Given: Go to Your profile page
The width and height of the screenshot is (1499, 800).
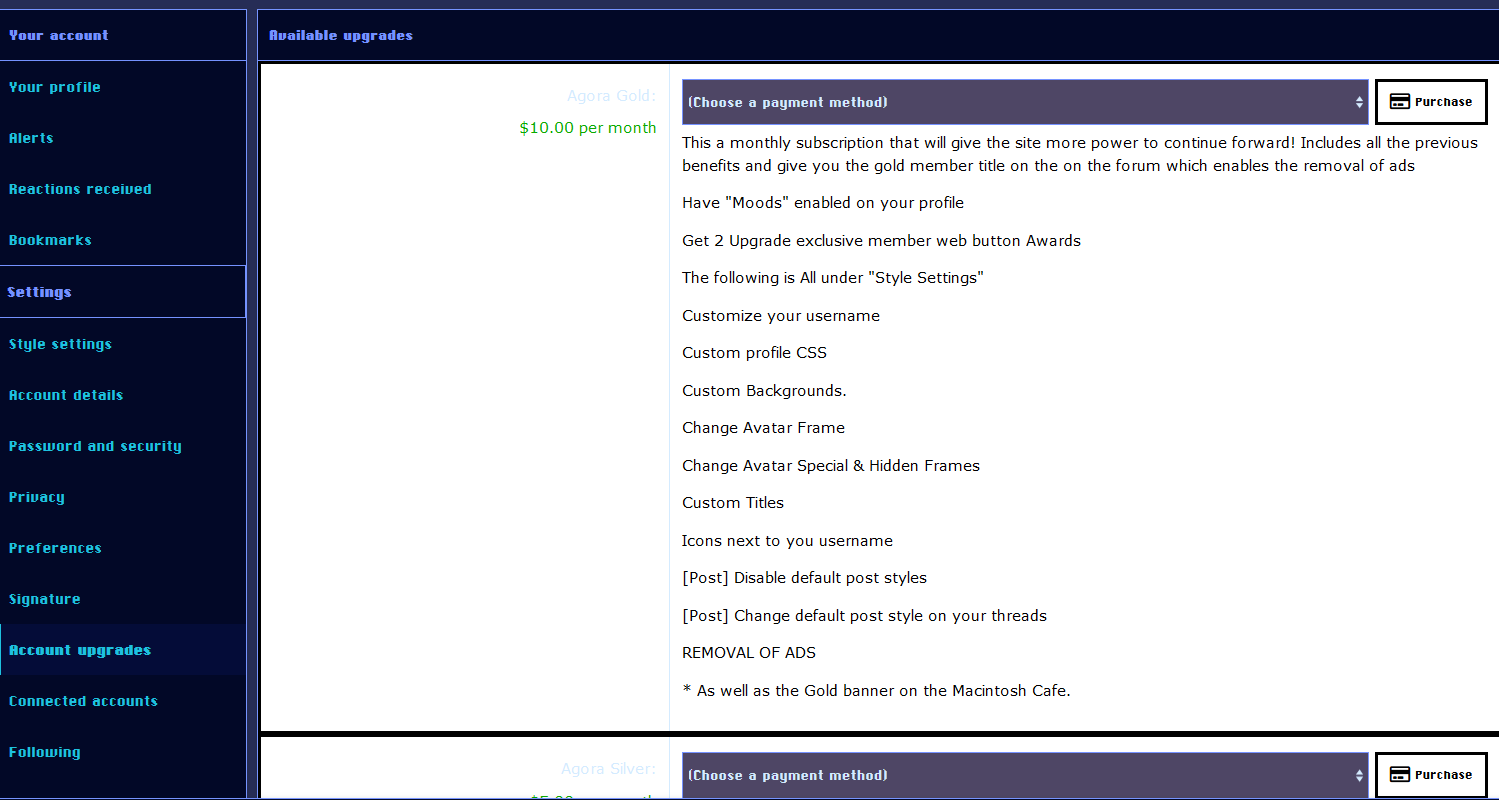Looking at the screenshot, I should click(55, 87).
